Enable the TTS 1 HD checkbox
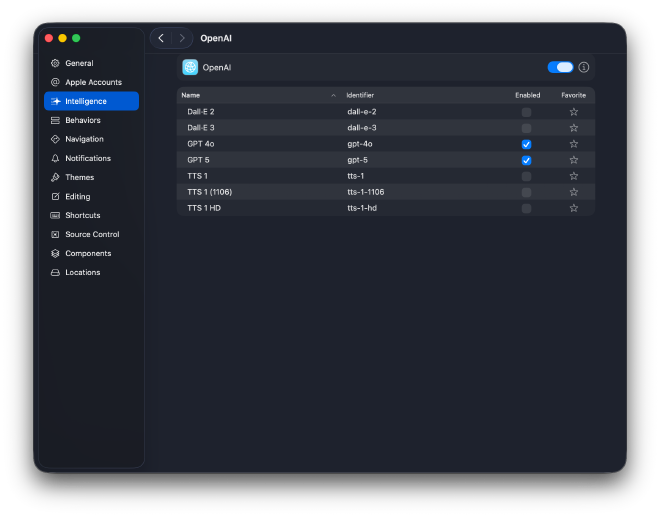The height and width of the screenshot is (517, 660). tap(526, 208)
